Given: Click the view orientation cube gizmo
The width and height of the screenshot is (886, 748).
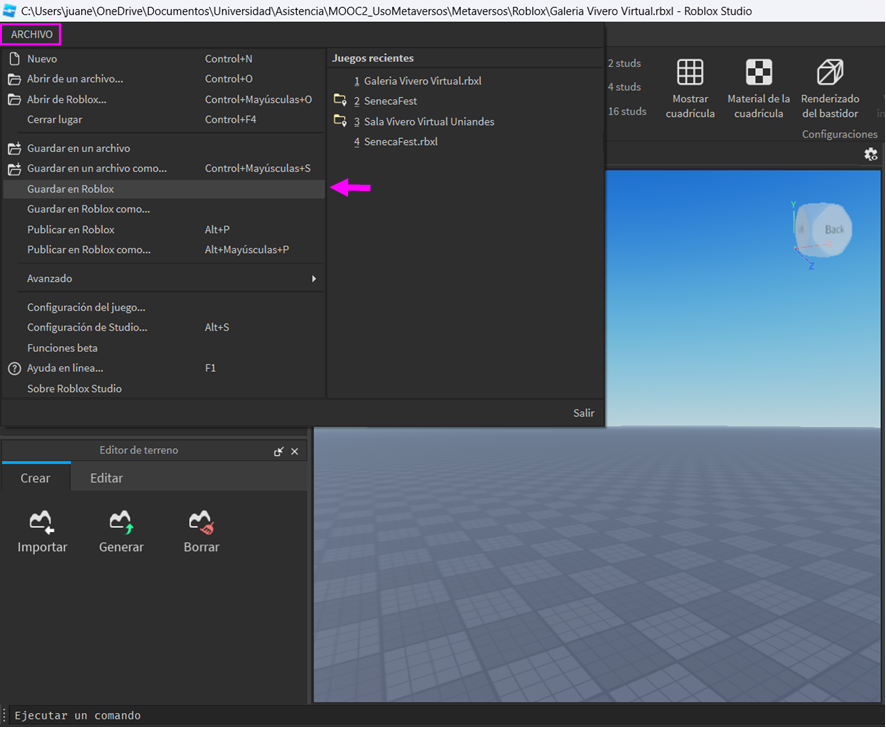Looking at the screenshot, I should pos(825,231).
